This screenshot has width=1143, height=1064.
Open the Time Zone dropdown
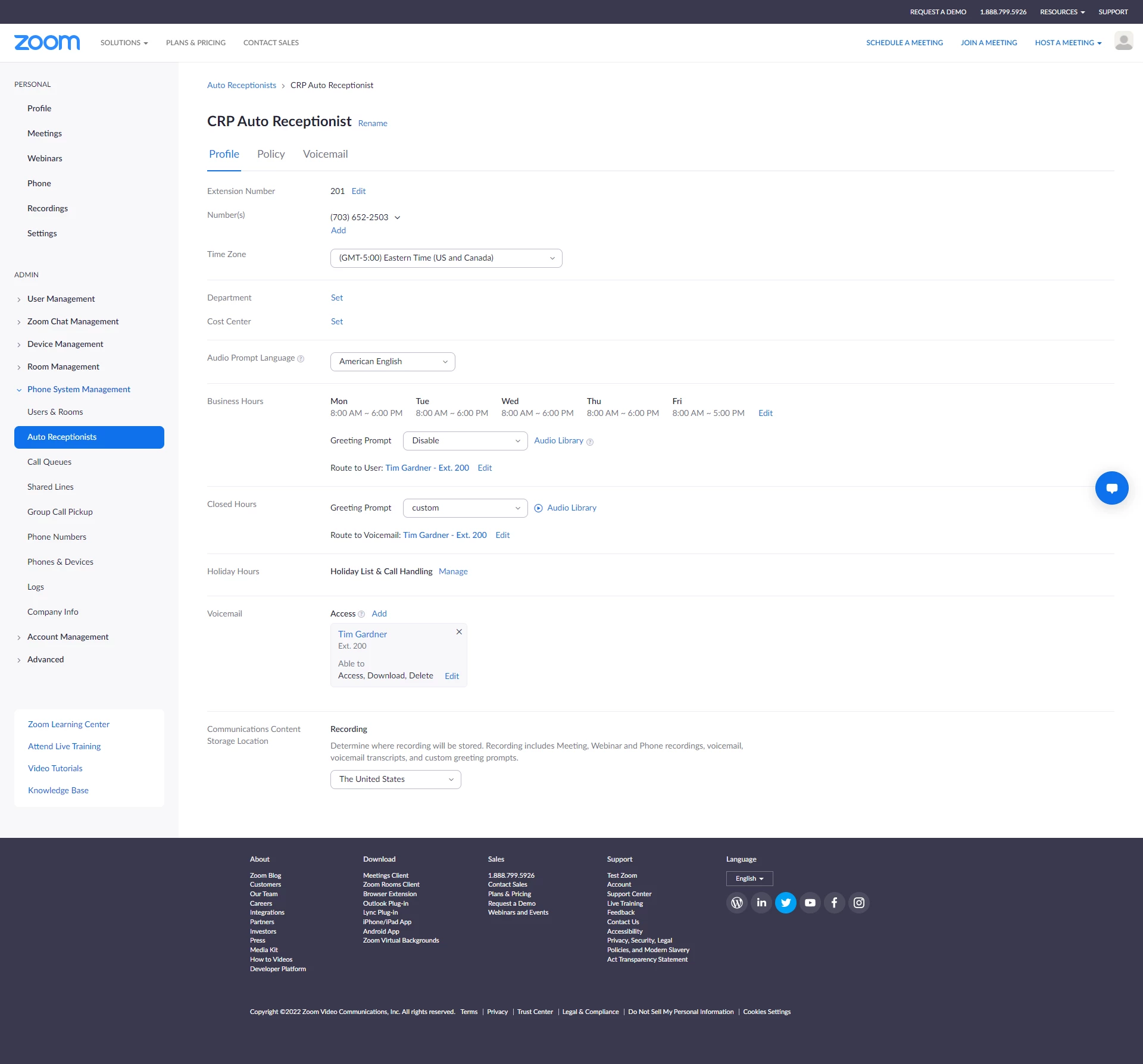click(446, 258)
